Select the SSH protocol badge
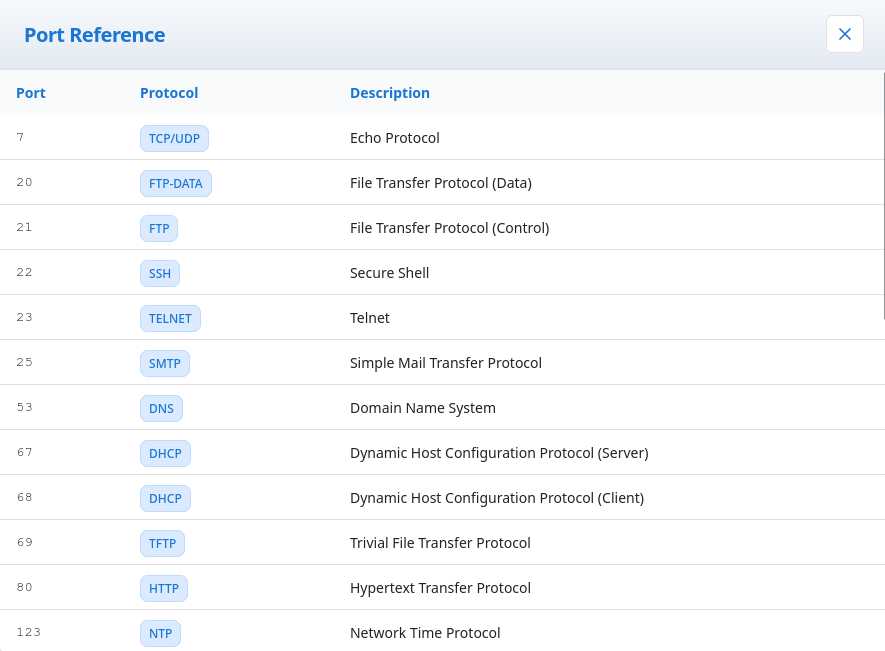885x651 pixels. pyautogui.click(x=160, y=274)
